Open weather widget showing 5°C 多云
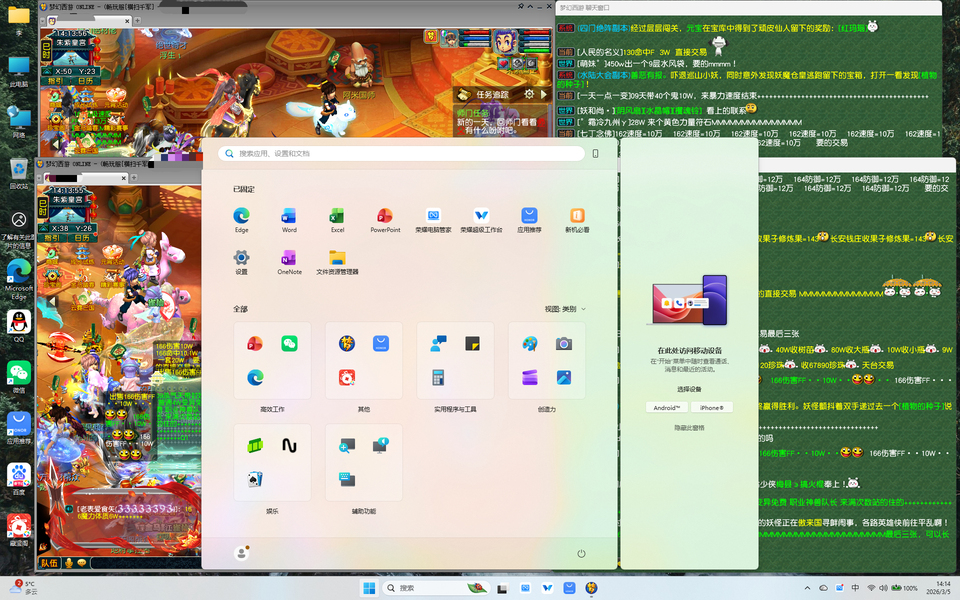960x600 pixels. [23, 588]
